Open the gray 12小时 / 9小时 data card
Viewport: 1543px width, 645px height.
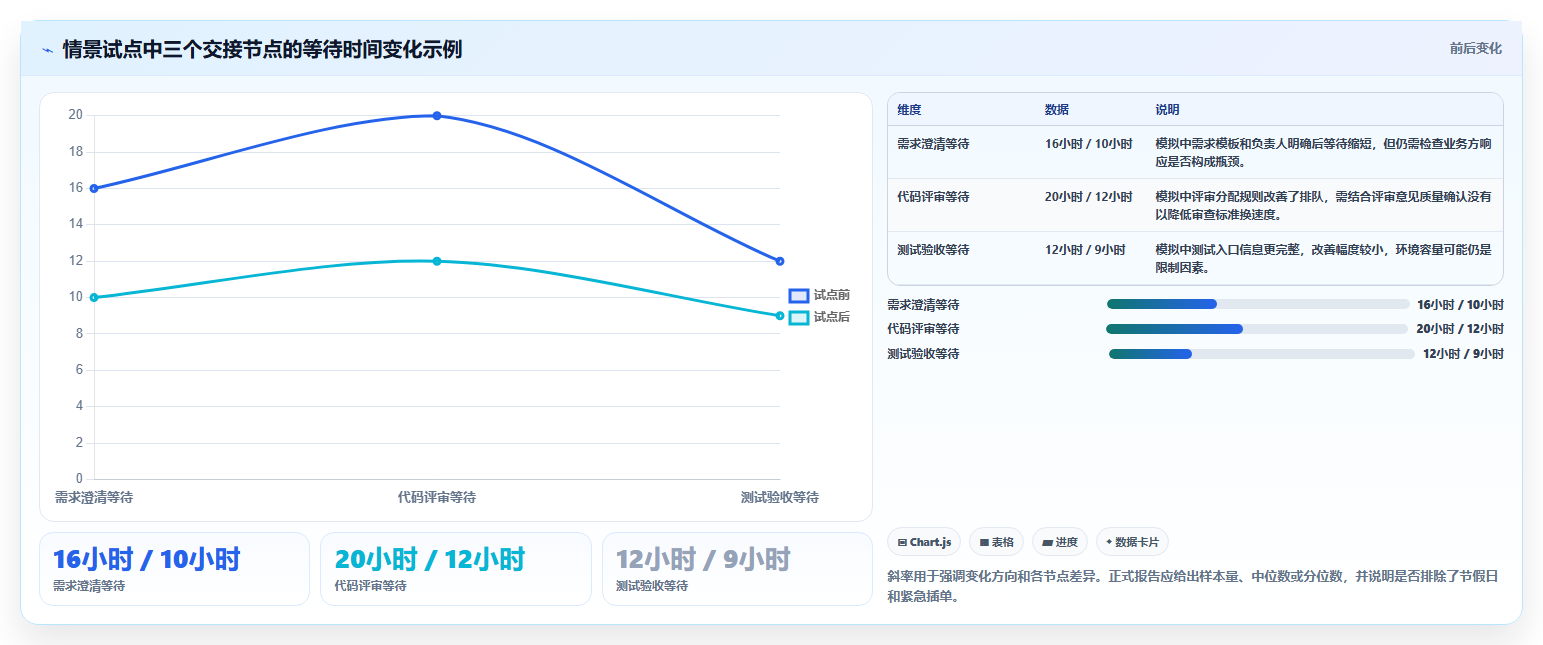coord(737,569)
